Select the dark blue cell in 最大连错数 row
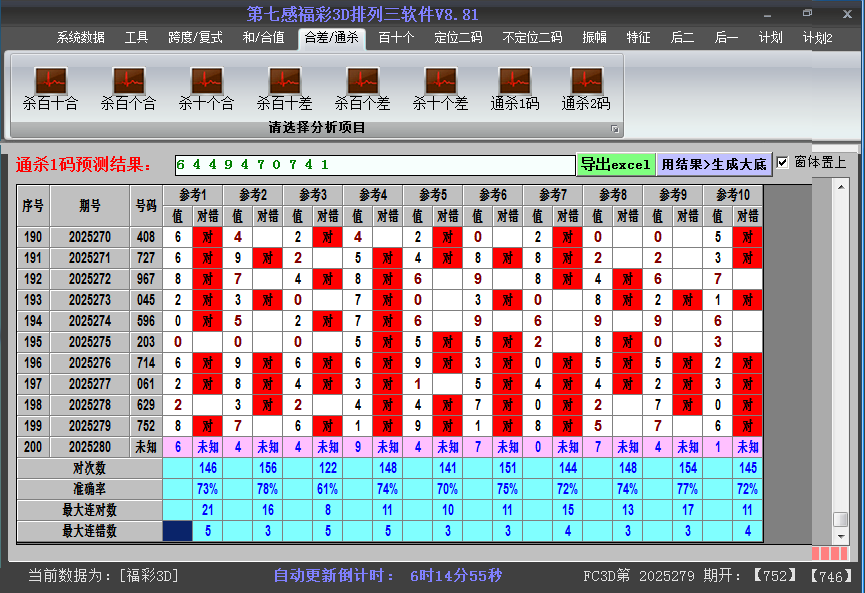The width and height of the screenshot is (865, 593). pos(177,531)
